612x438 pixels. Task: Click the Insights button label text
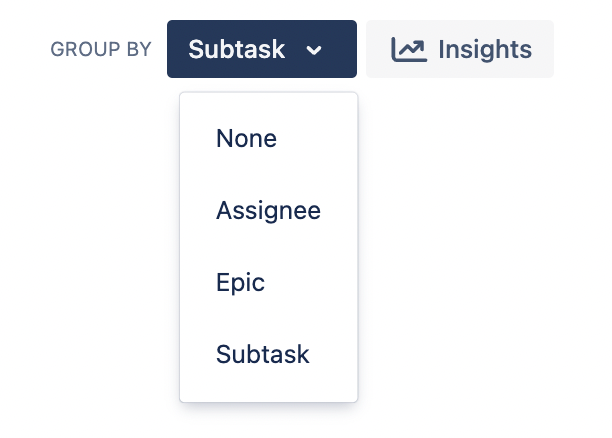[x=485, y=49]
